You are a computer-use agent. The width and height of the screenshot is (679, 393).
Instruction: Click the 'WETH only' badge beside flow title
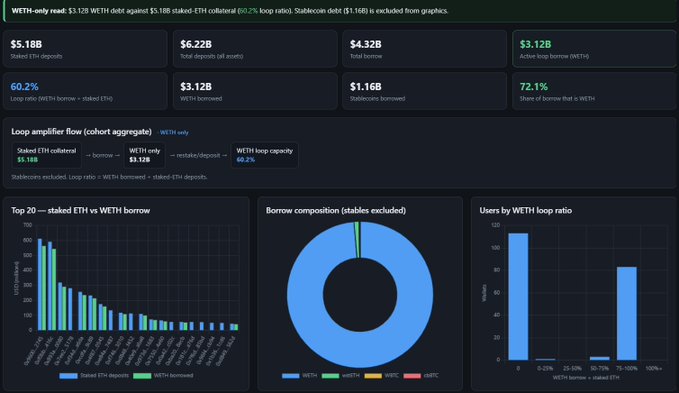coord(174,132)
